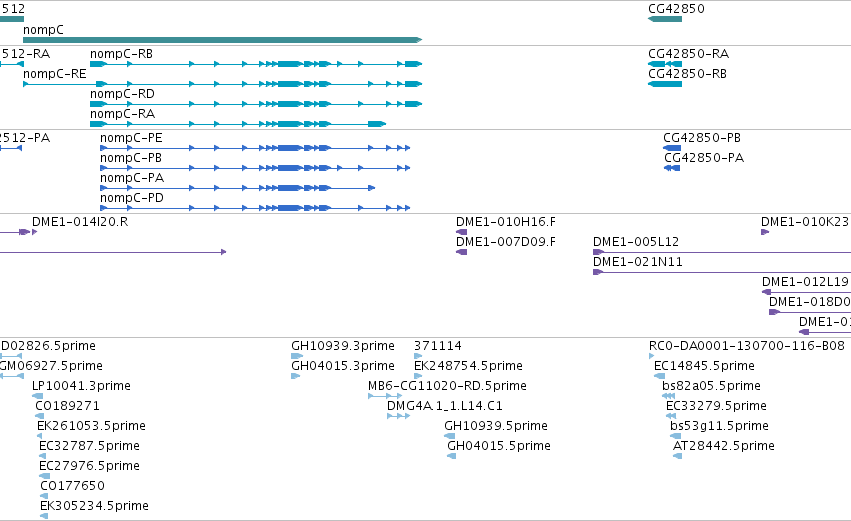Select CG42850-PB protein label

click(x=702, y=138)
